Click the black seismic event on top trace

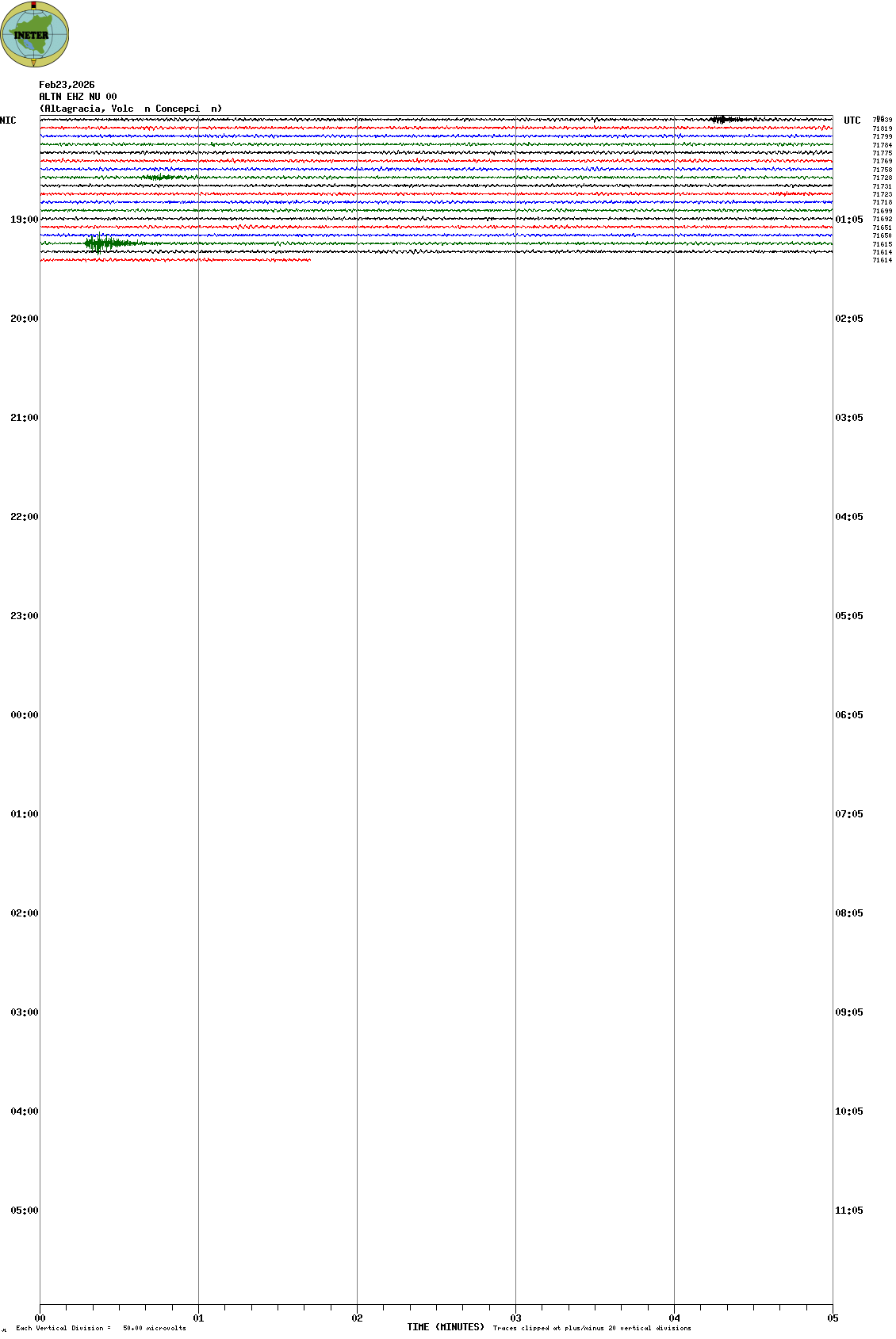tap(720, 120)
